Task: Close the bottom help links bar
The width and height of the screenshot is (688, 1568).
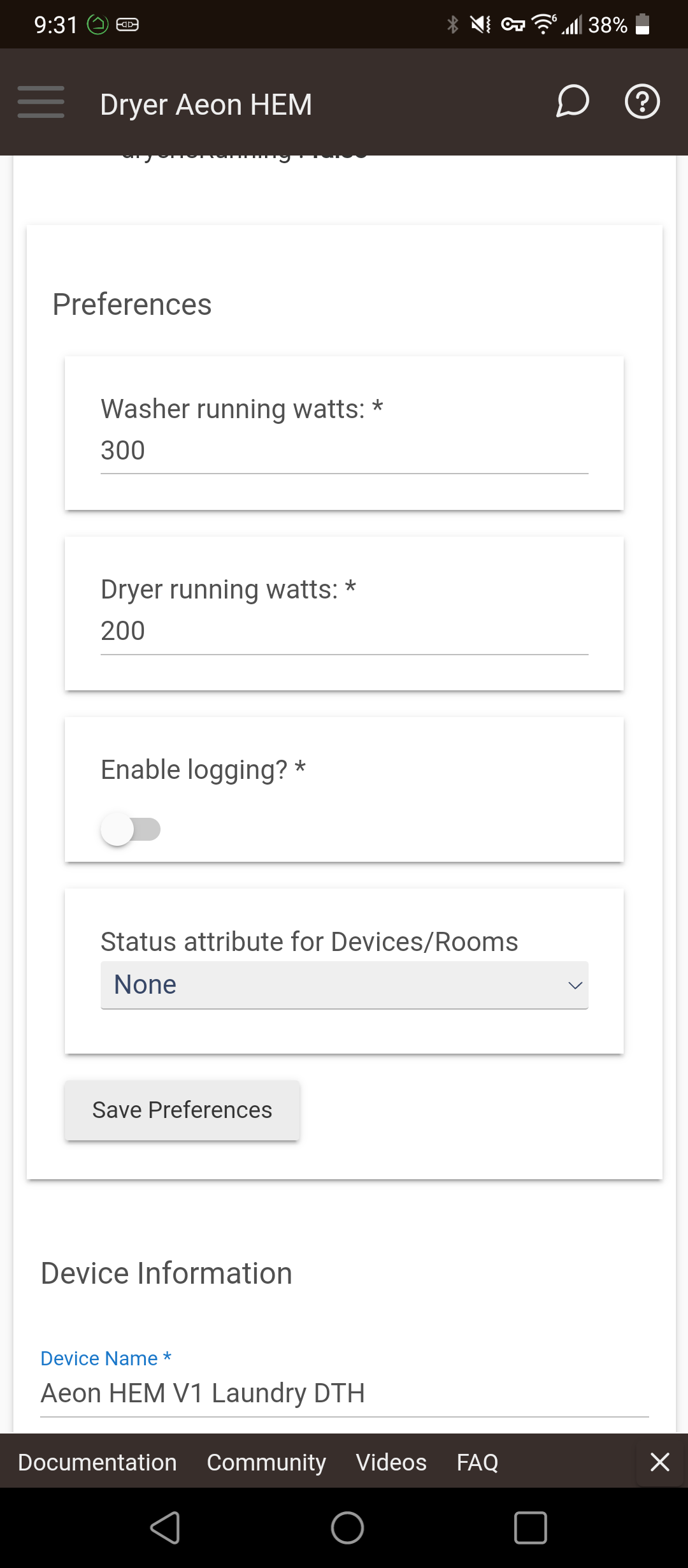Action: click(660, 1462)
